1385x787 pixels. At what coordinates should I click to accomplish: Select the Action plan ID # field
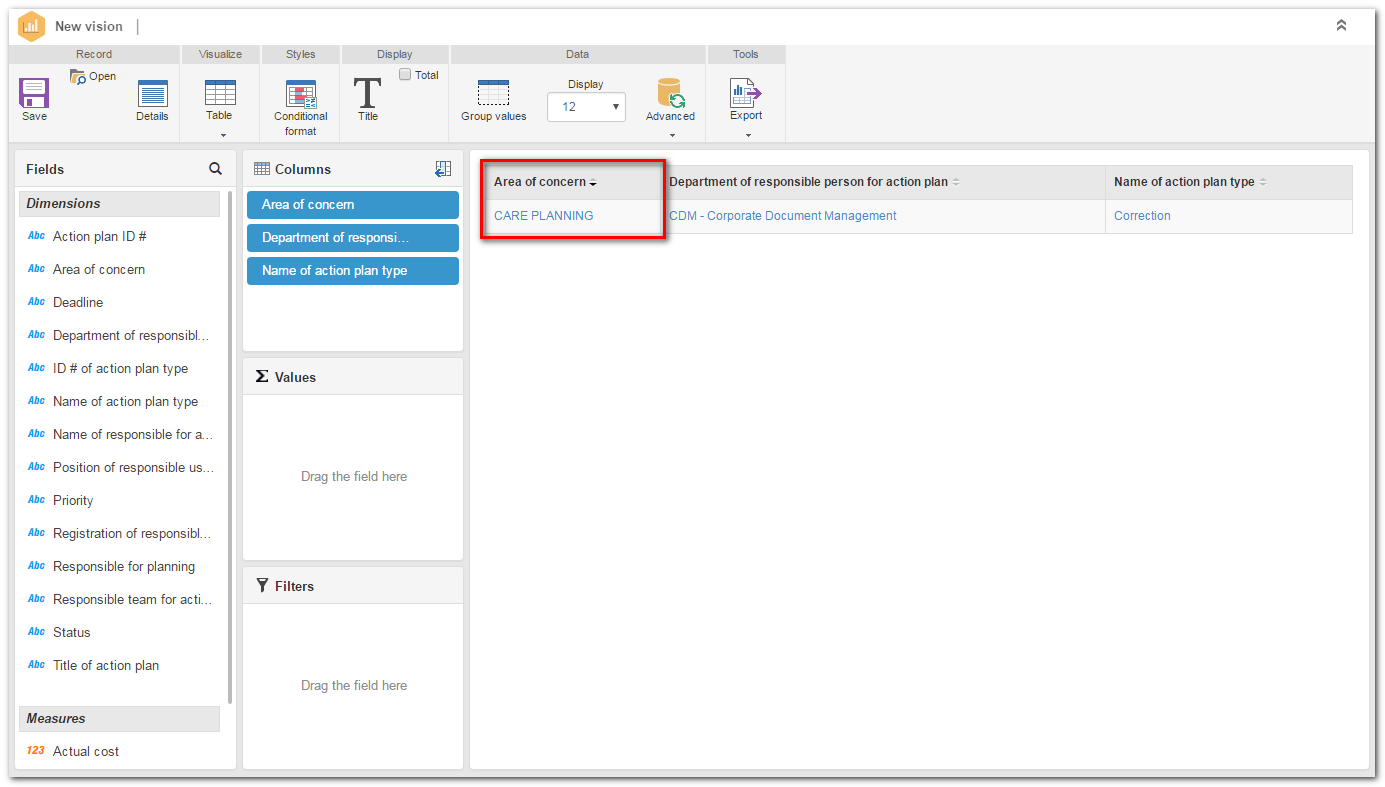tap(100, 237)
